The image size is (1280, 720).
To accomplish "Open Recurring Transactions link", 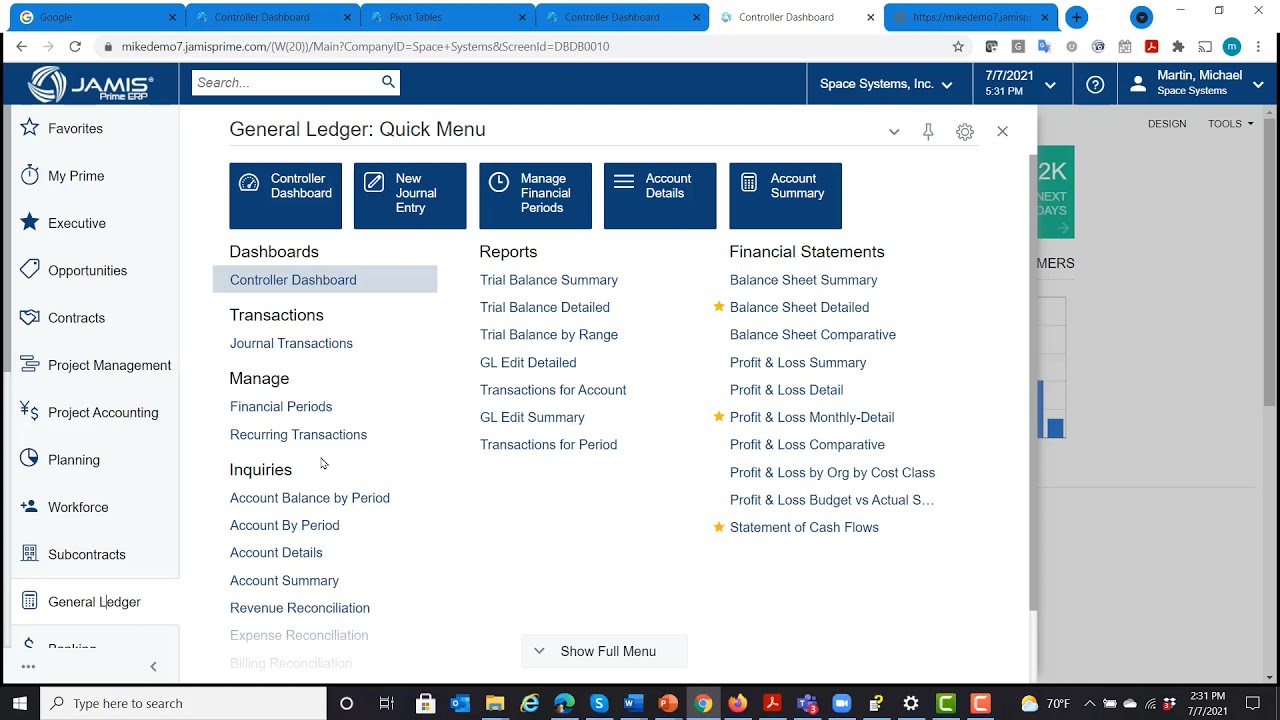I will 298,434.
